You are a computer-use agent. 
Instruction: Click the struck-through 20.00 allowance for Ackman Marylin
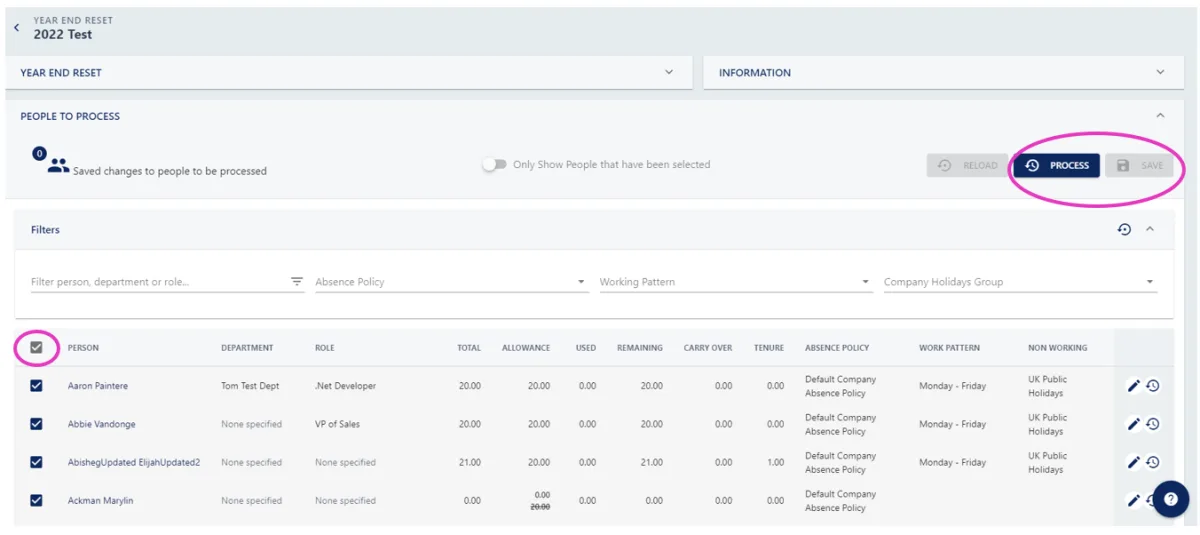pos(542,507)
